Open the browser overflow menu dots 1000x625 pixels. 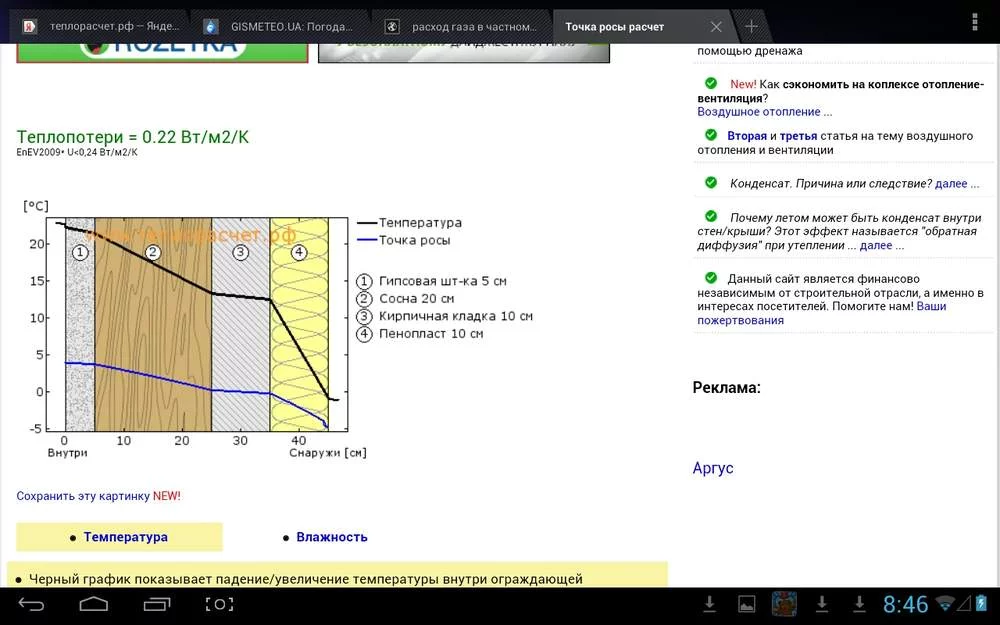pyautogui.click(x=974, y=21)
